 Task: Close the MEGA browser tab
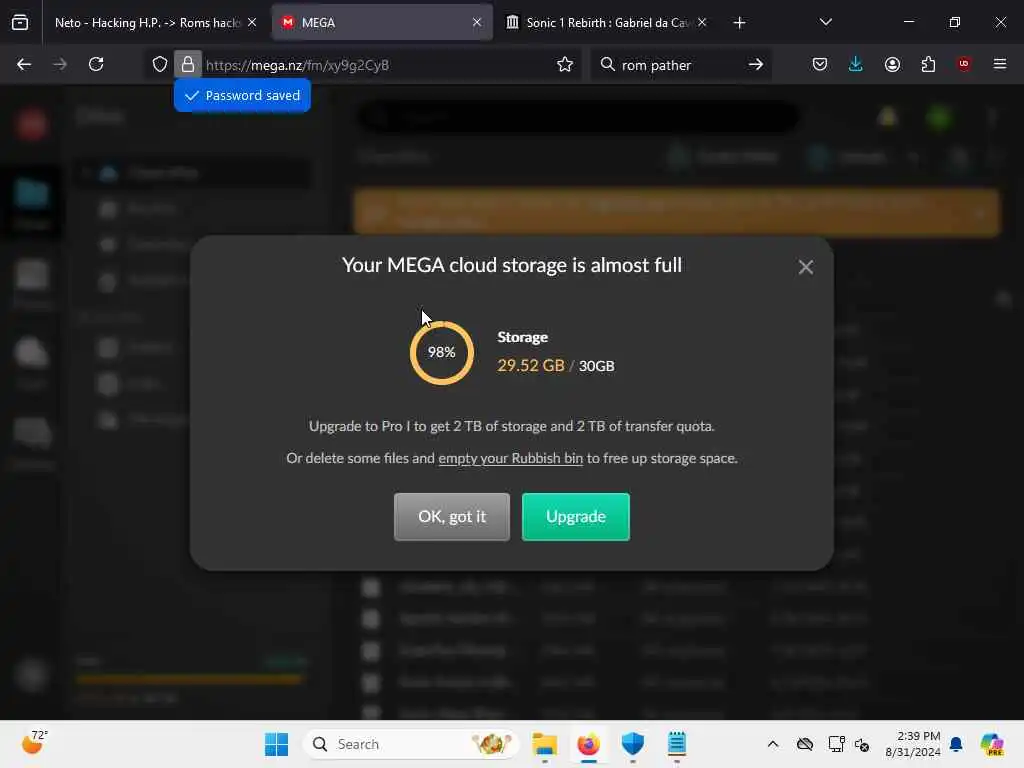click(x=477, y=22)
